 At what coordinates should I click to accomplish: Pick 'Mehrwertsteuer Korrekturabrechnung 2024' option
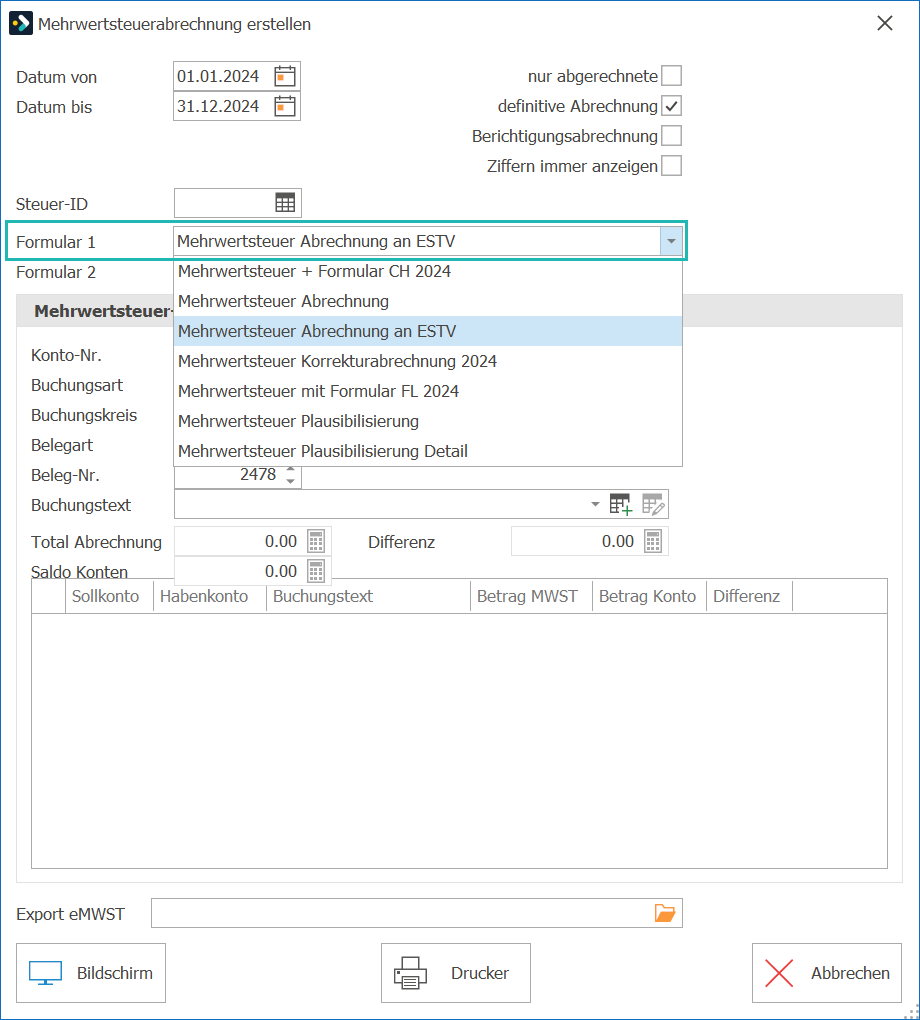[x=427, y=361]
